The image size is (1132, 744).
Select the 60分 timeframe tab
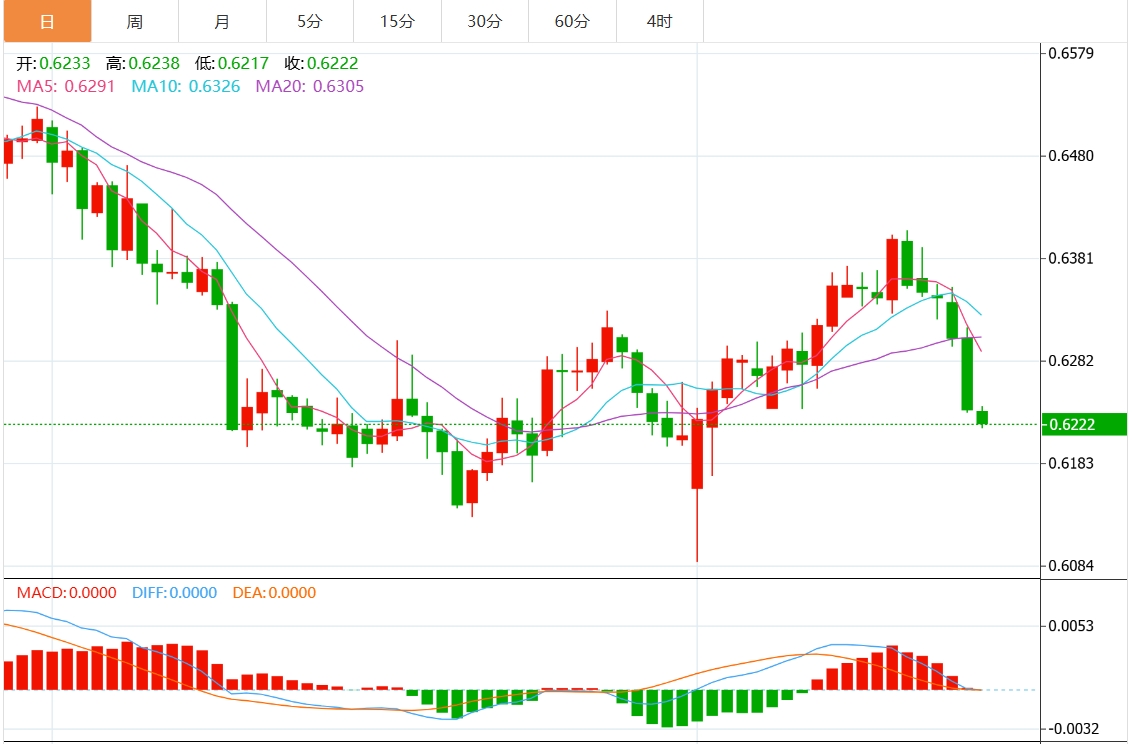[572, 22]
